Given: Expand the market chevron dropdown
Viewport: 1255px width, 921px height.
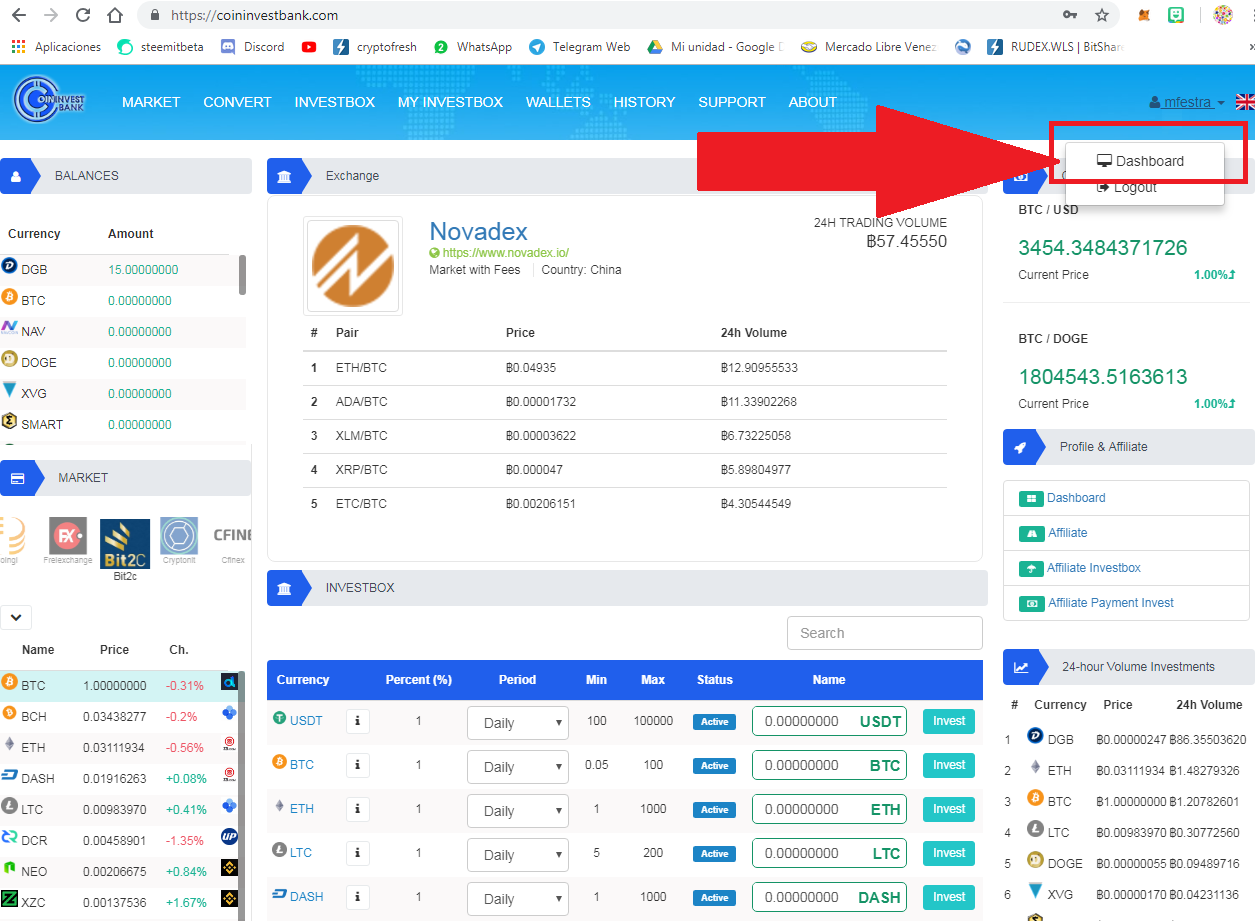Looking at the screenshot, I should 18,617.
